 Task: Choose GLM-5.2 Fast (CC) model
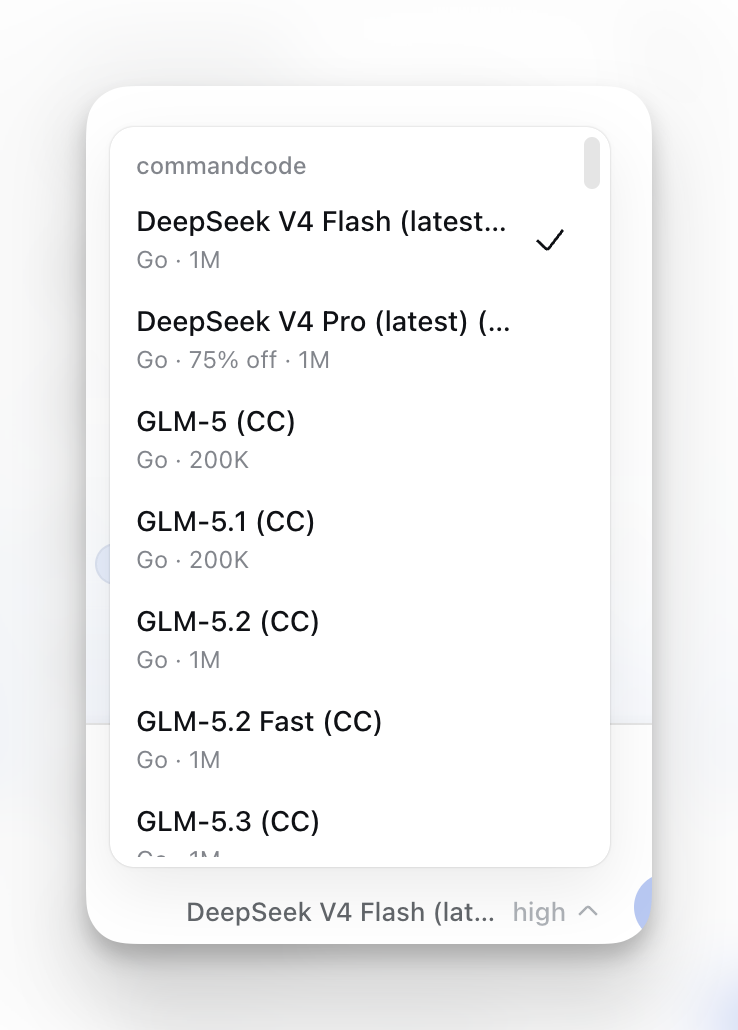point(359,740)
